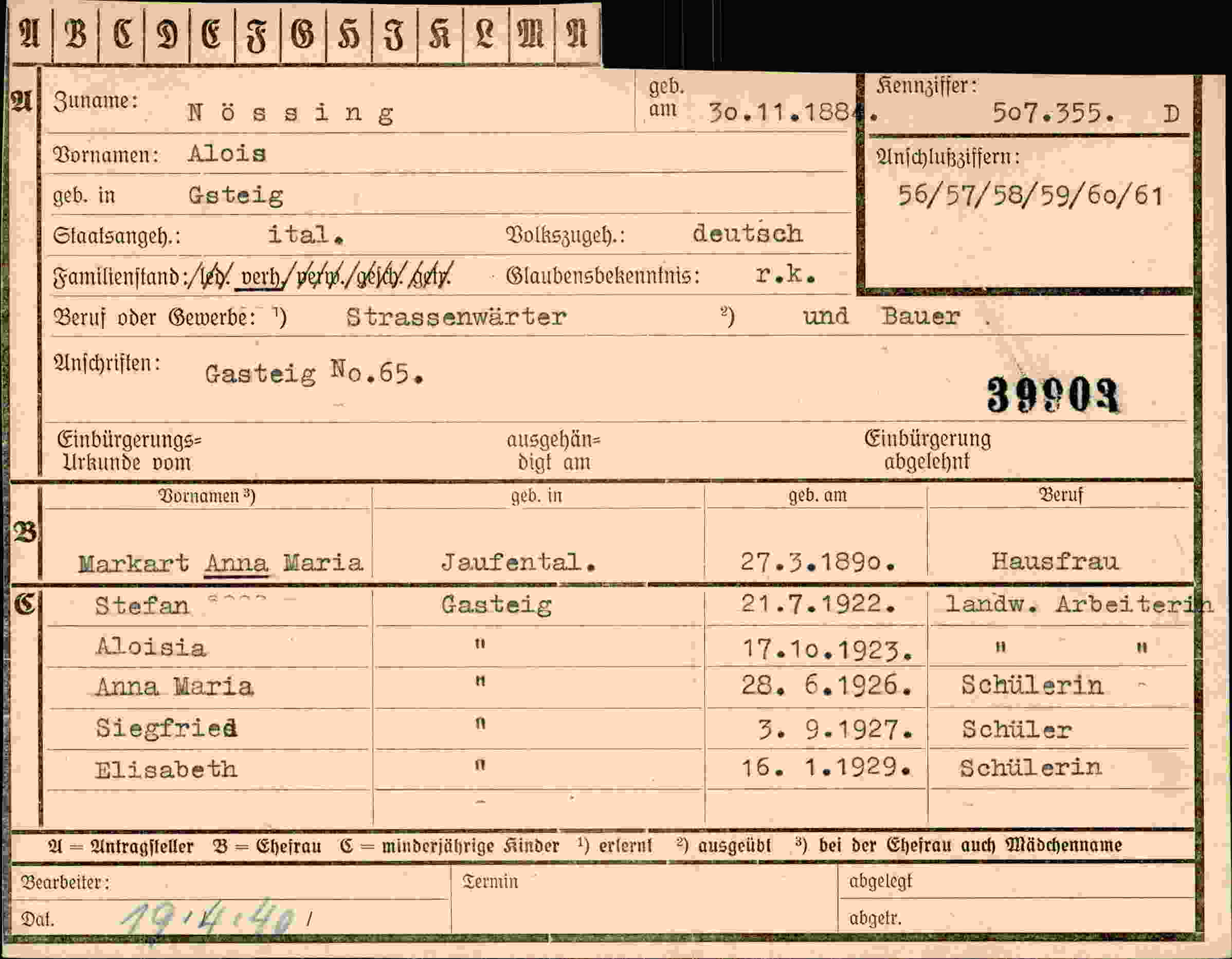Select the index tab letter B
1232x959 pixels.
click(x=76, y=34)
